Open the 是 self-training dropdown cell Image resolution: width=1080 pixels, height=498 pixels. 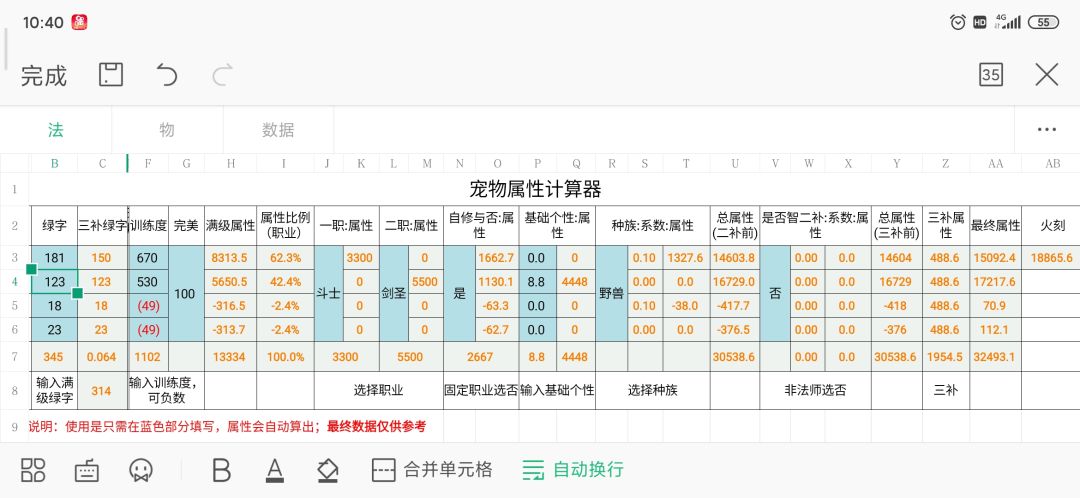pos(459,293)
